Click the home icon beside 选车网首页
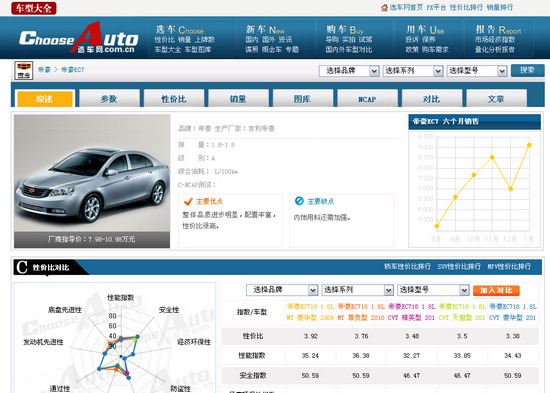Image resolution: width=550 pixels, height=393 pixels. point(384,7)
